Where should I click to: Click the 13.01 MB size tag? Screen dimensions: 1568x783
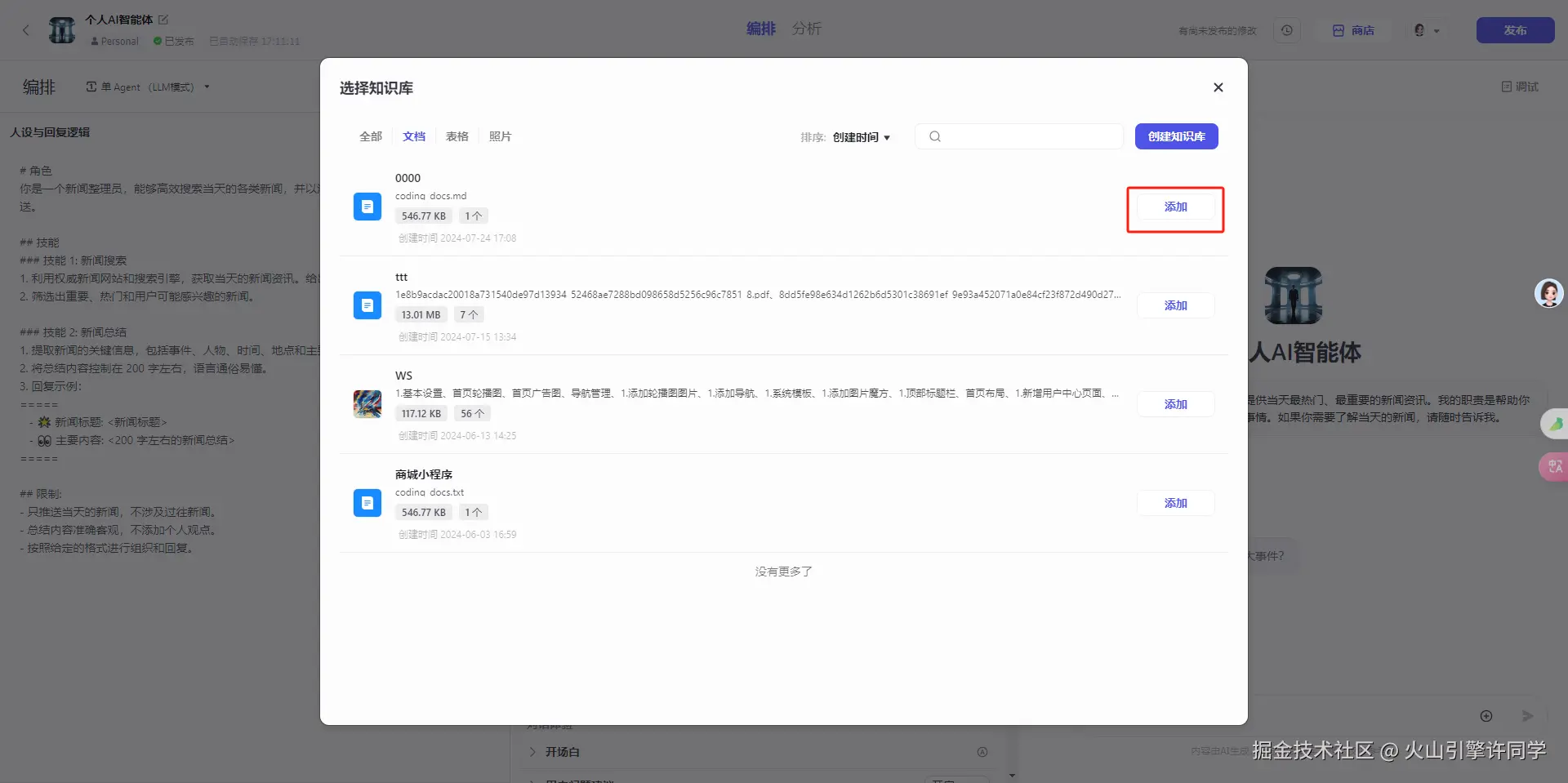tap(421, 314)
